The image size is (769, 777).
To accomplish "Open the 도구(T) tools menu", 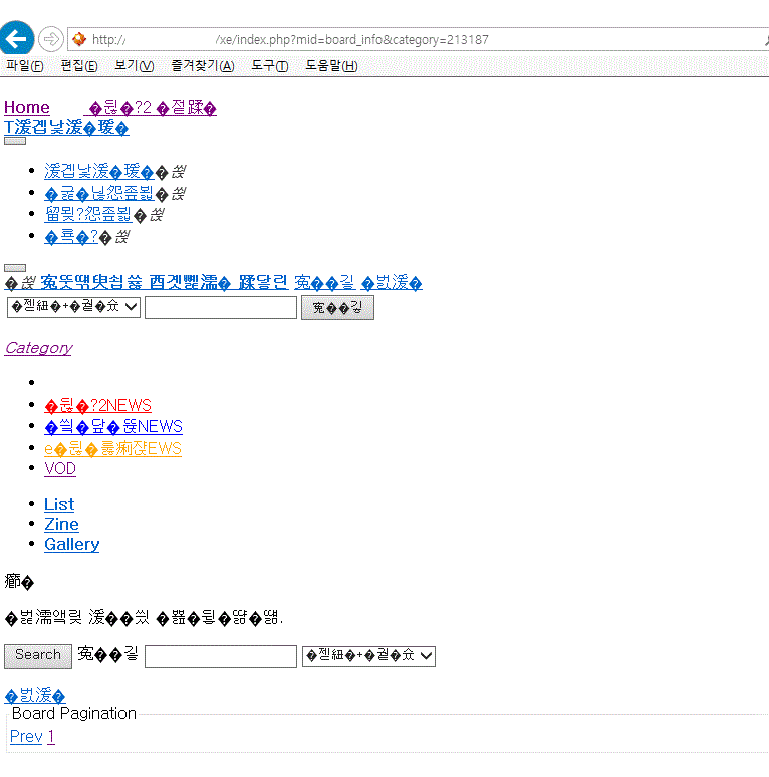I will click(269, 66).
